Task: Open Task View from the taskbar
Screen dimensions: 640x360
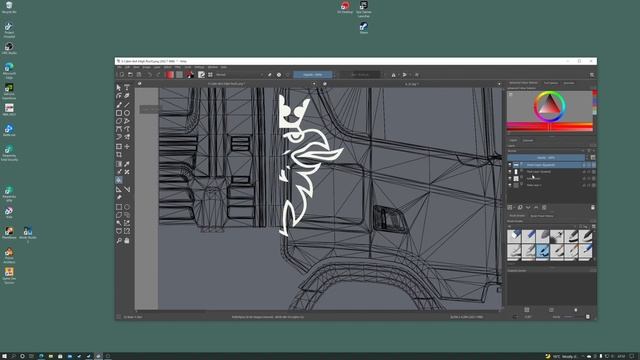Action: (31, 356)
